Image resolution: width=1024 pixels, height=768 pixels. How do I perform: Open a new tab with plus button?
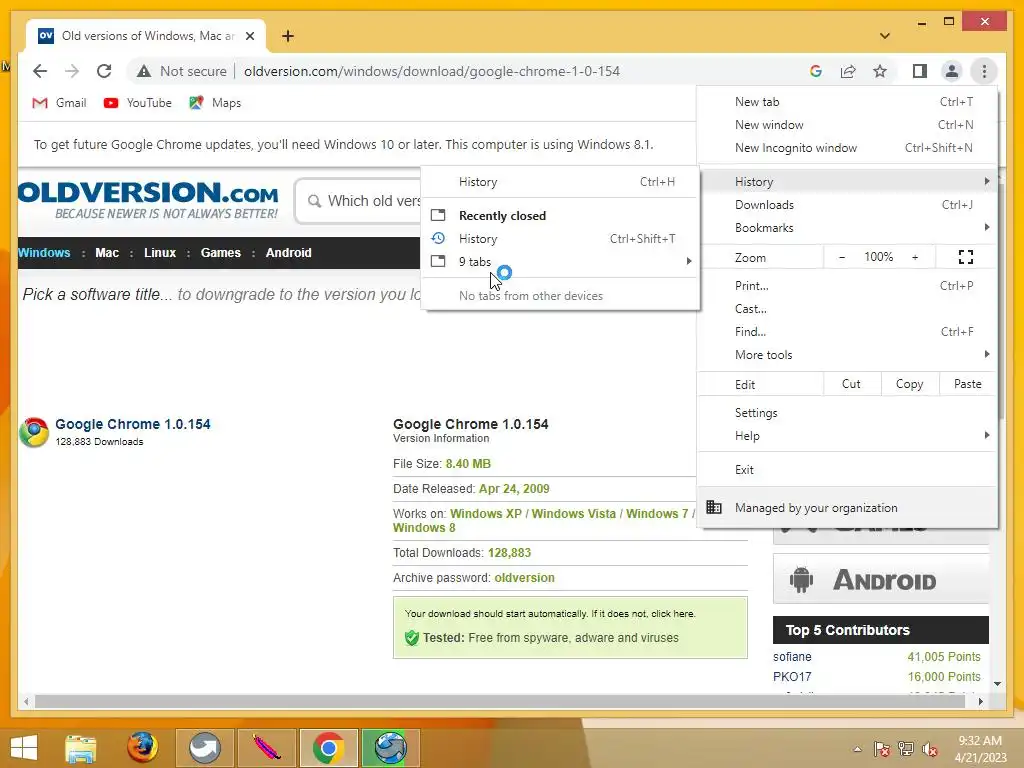(288, 36)
